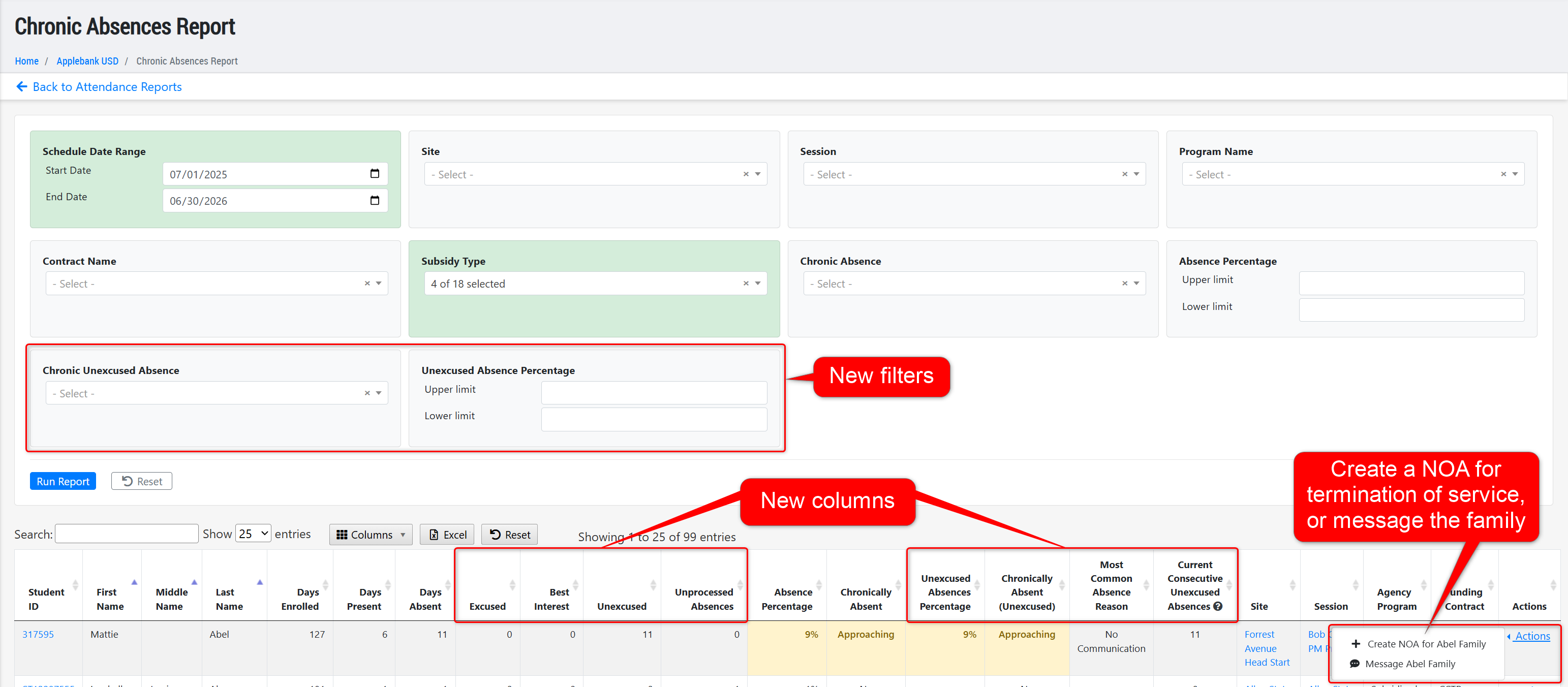Click the Excel export button

click(447, 534)
